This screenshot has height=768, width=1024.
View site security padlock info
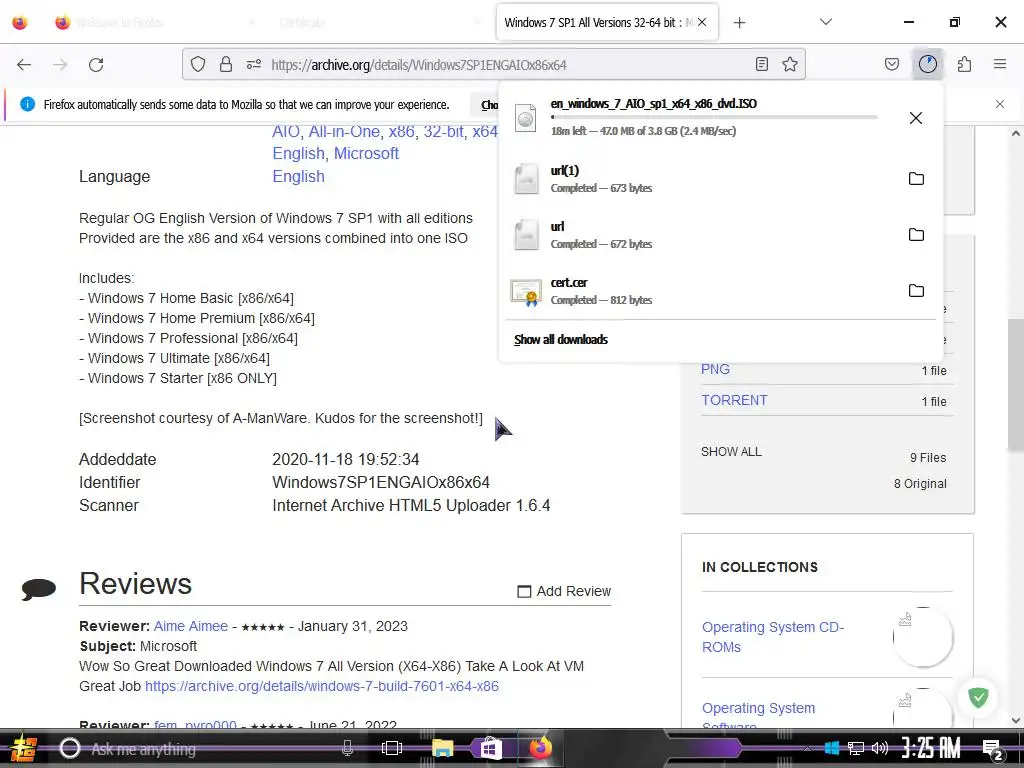(226, 64)
